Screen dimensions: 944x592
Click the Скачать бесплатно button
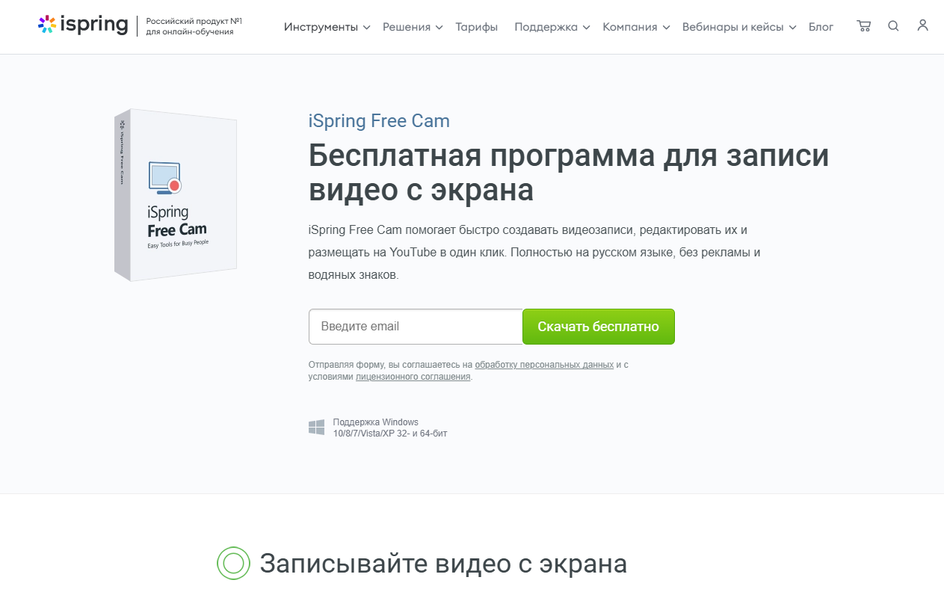pos(598,326)
